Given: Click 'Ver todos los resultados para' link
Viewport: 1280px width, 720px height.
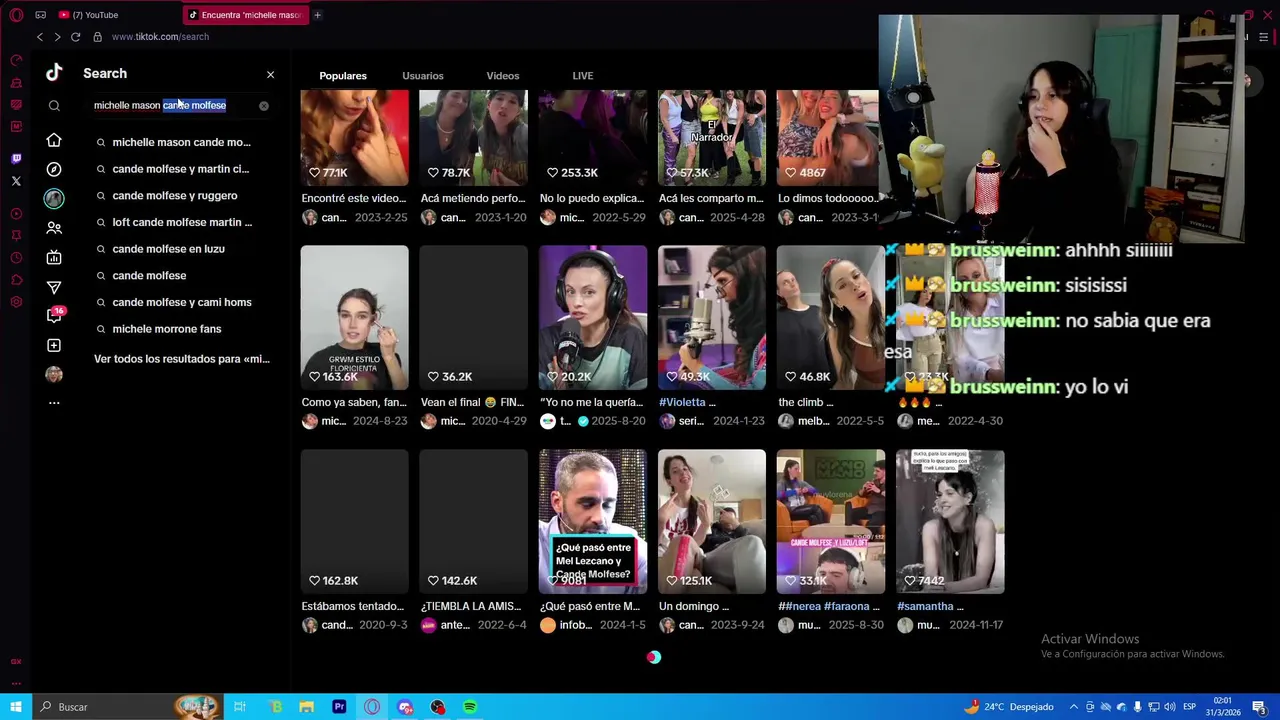Looking at the screenshot, I should click(182, 359).
